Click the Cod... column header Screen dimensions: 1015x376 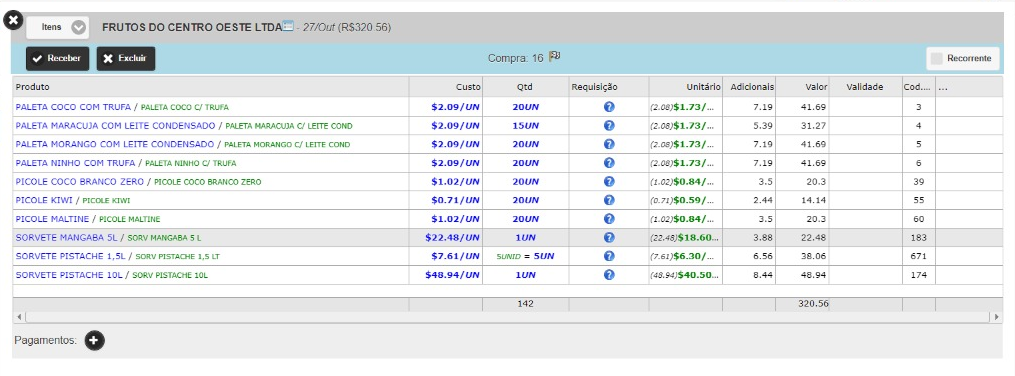pyautogui.click(x=919, y=87)
